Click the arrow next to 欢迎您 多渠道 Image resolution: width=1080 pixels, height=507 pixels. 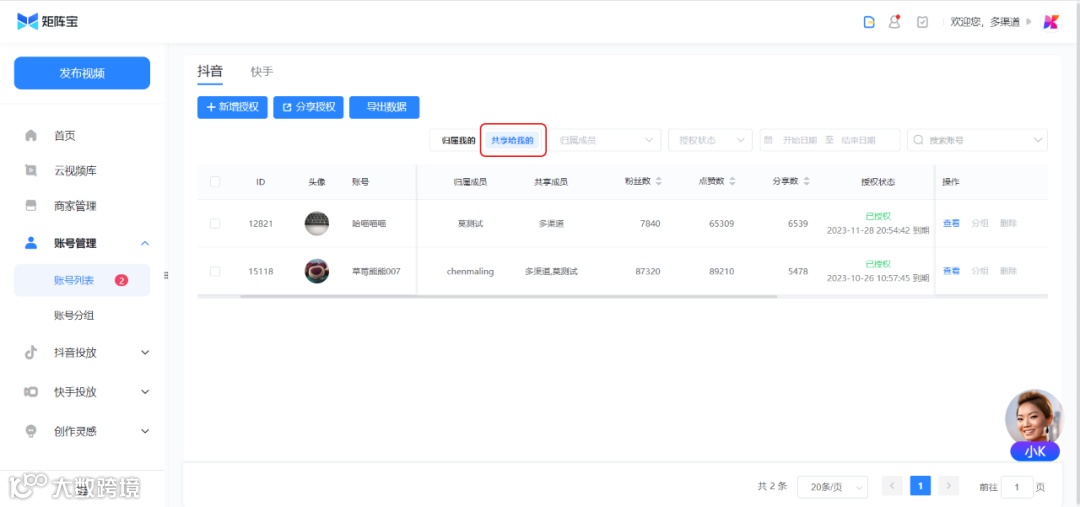click(x=1029, y=22)
